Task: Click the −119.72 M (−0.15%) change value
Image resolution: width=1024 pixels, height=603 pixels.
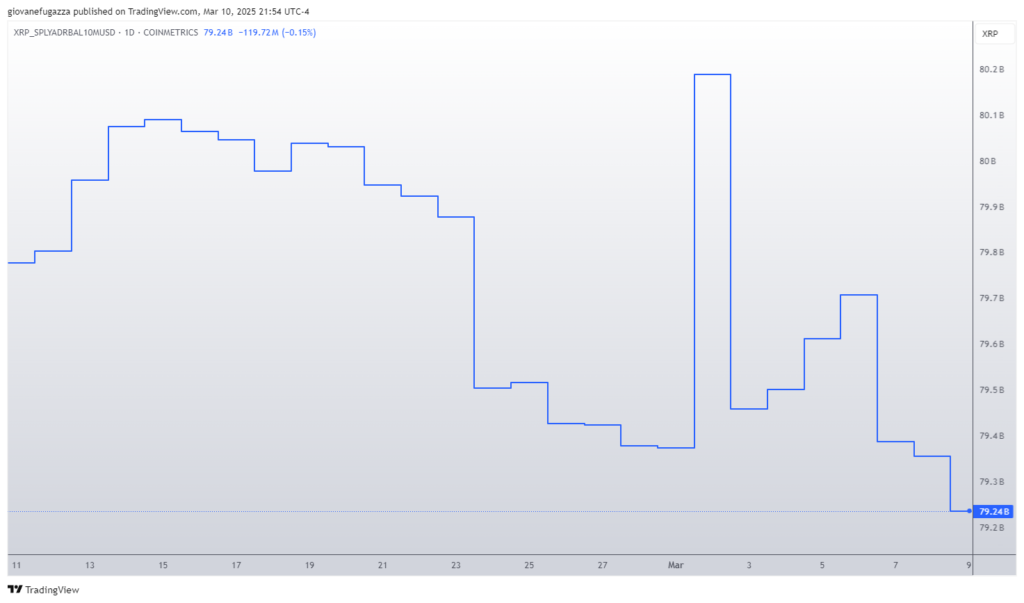Action: pyautogui.click(x=277, y=32)
